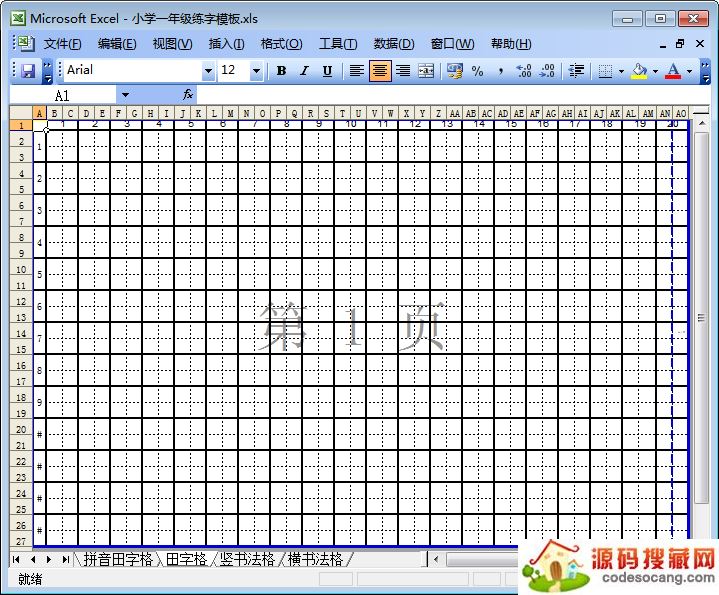The image size is (719, 595).
Task: Click the Insert Function fx icon
Action: (x=187, y=94)
